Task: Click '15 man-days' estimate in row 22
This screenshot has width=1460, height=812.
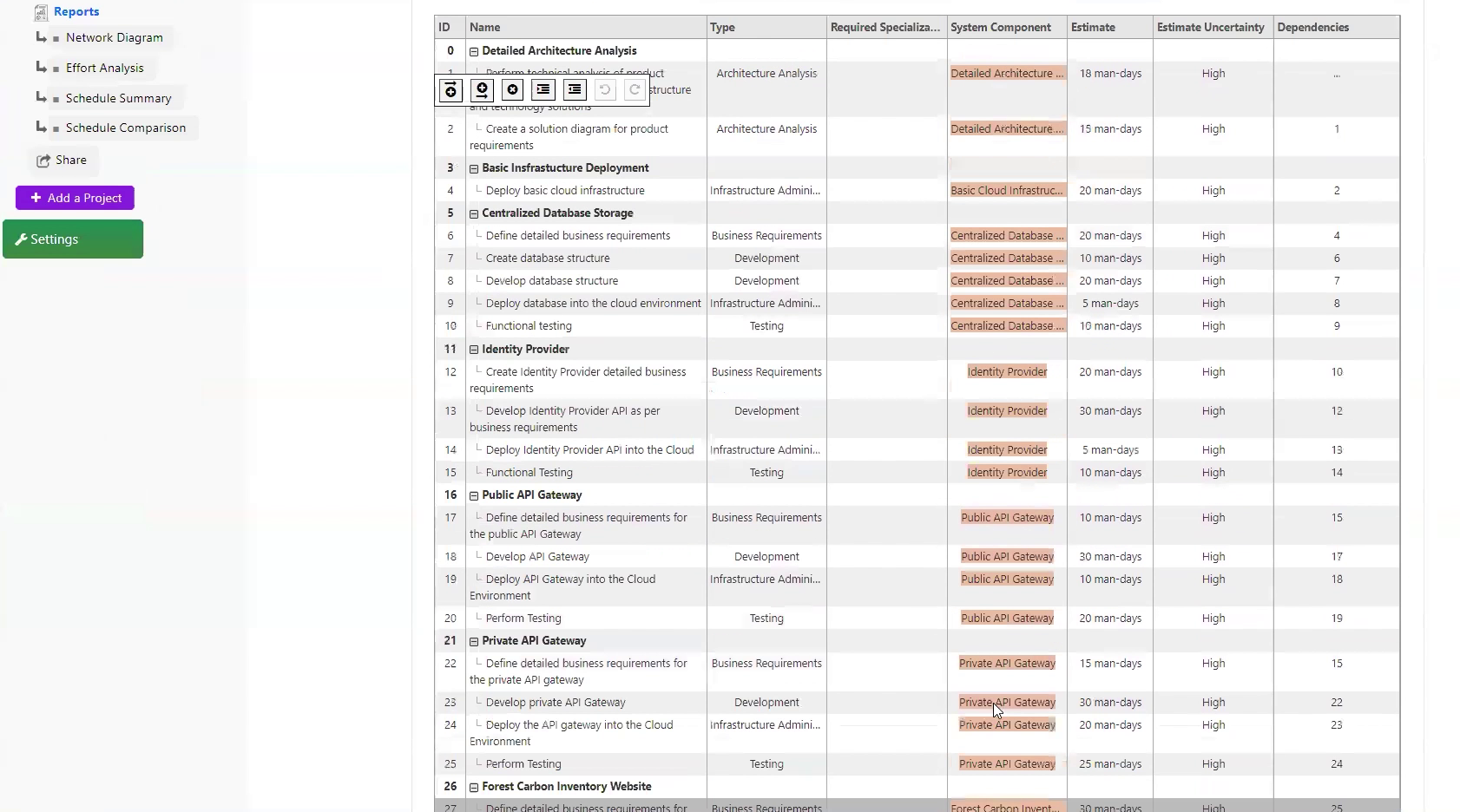Action: (1110, 664)
